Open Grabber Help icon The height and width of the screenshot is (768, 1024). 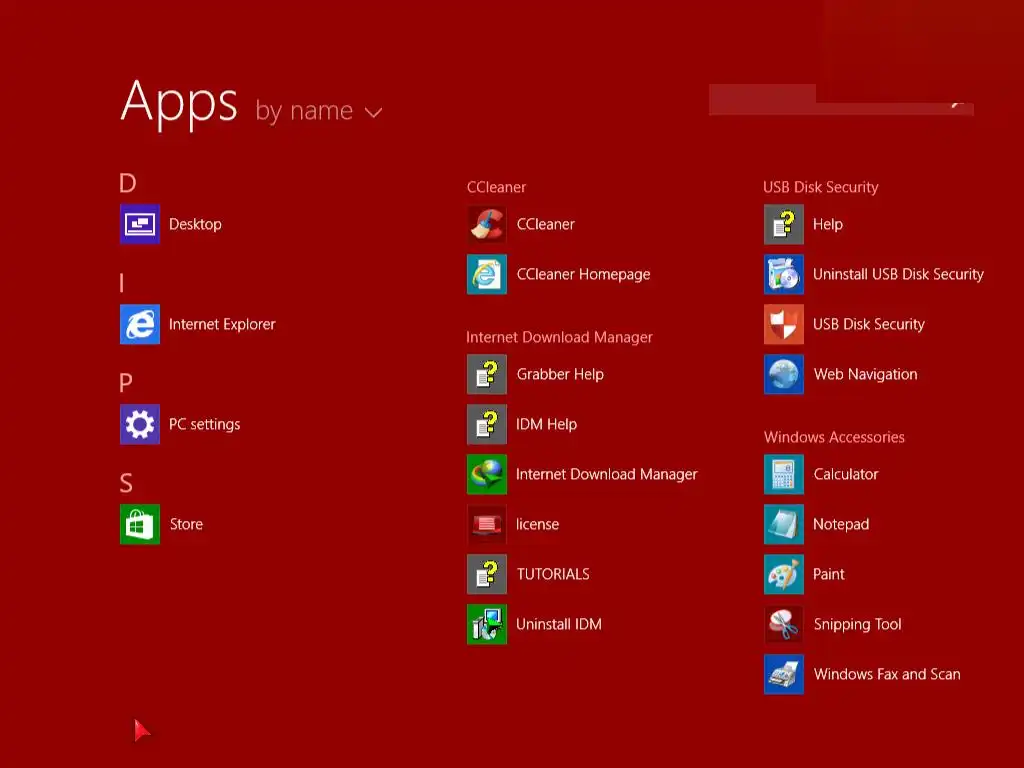(x=487, y=374)
